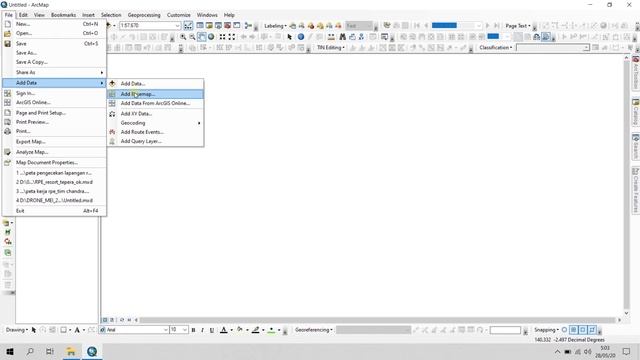Open the Catalog window toolbar icon

coord(209,25)
